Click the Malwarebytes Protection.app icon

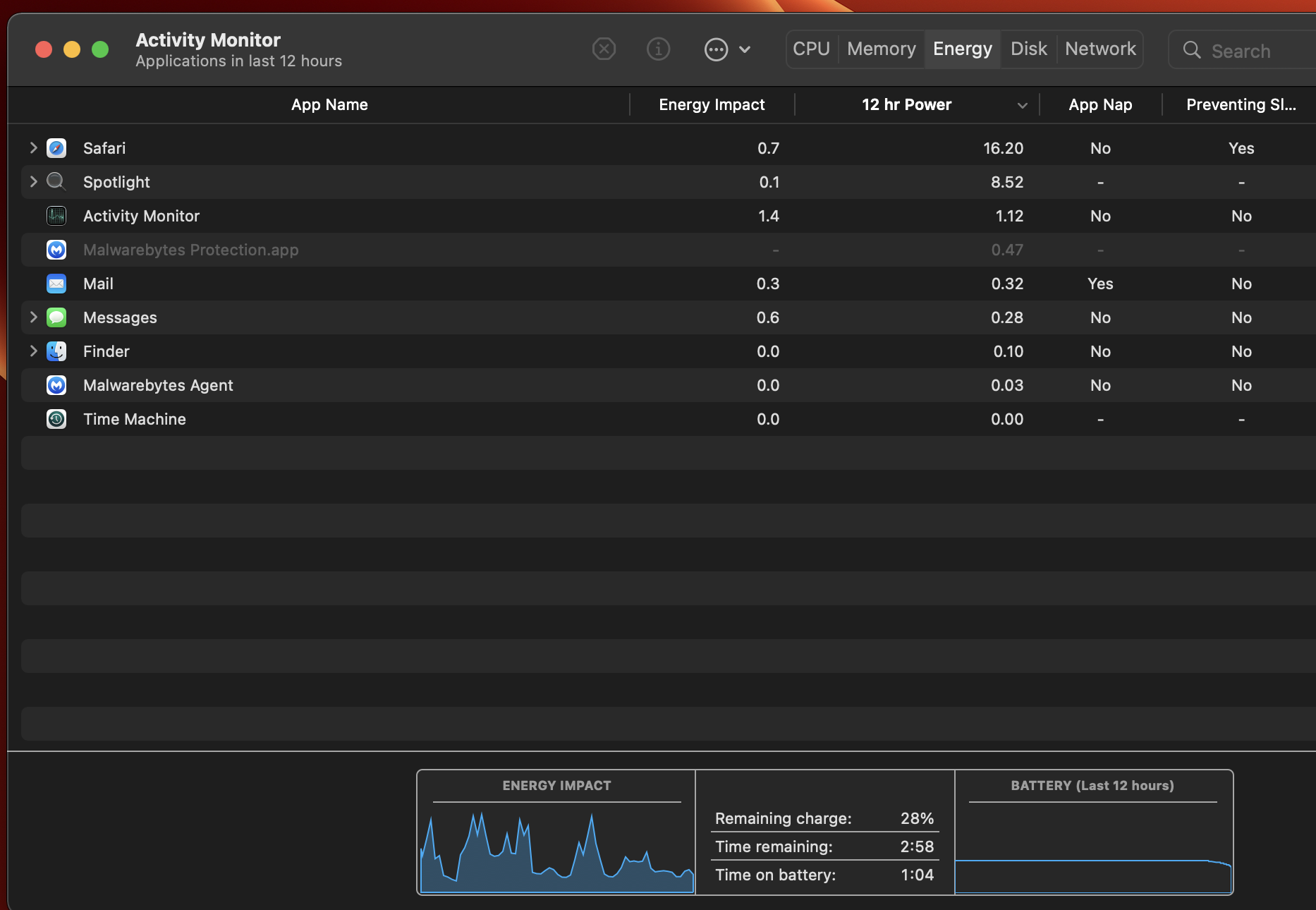[x=56, y=250]
